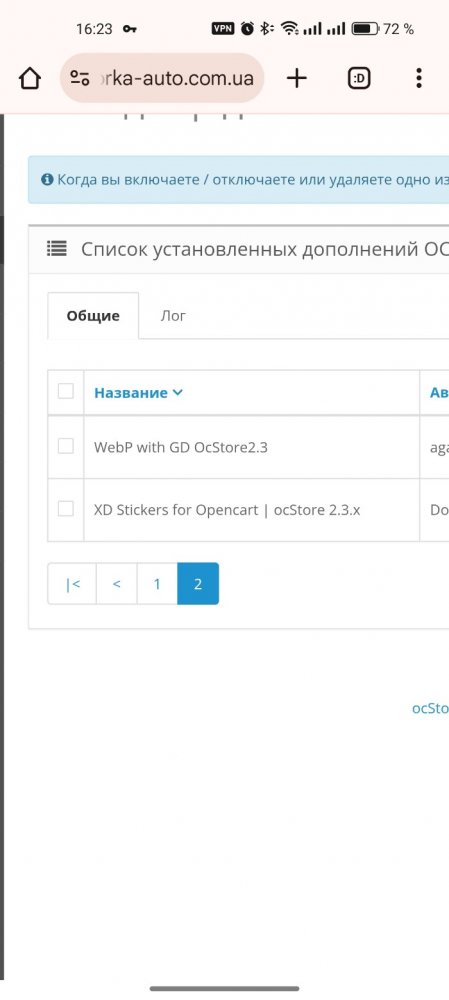449x1000 pixels.
Task: Click the active page 2 button
Action: pos(198,584)
